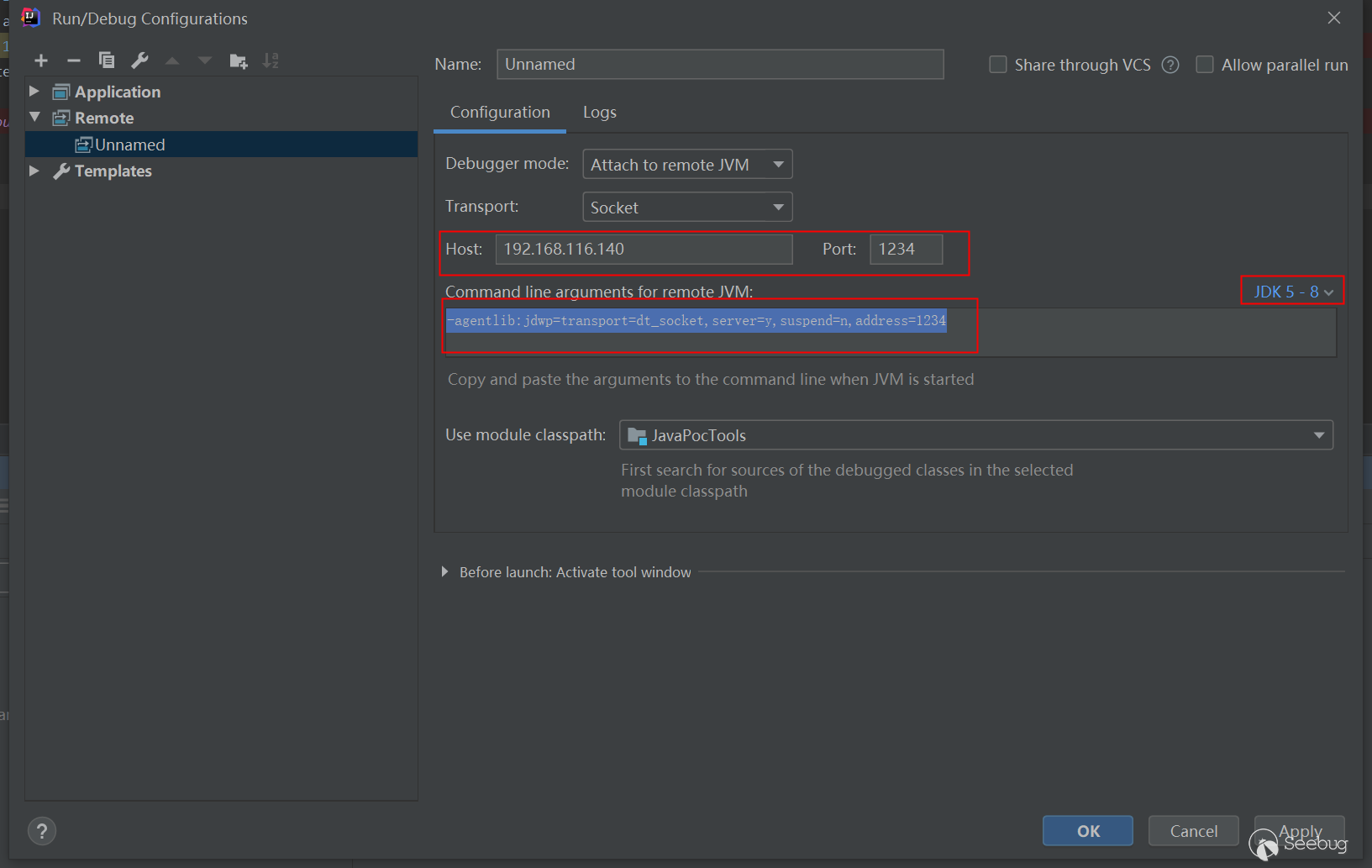Switch to the Logs tab

coord(599,113)
